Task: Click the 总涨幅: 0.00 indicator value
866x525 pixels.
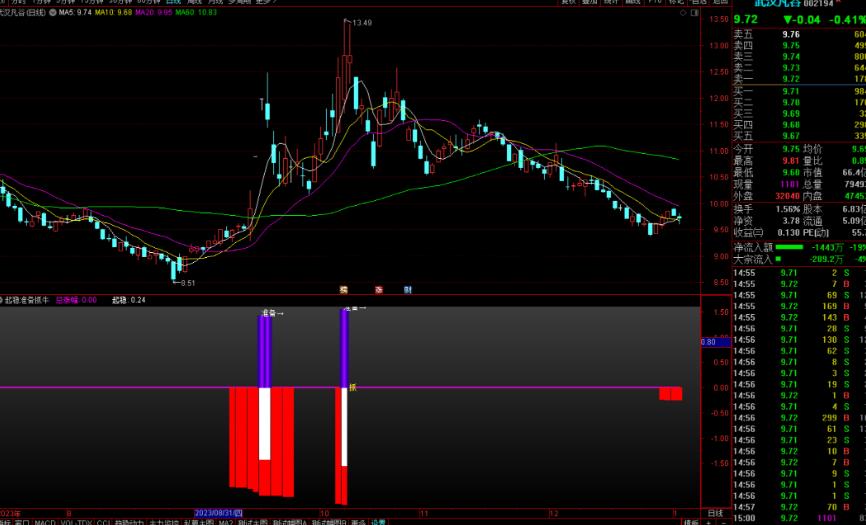Action: click(x=76, y=300)
